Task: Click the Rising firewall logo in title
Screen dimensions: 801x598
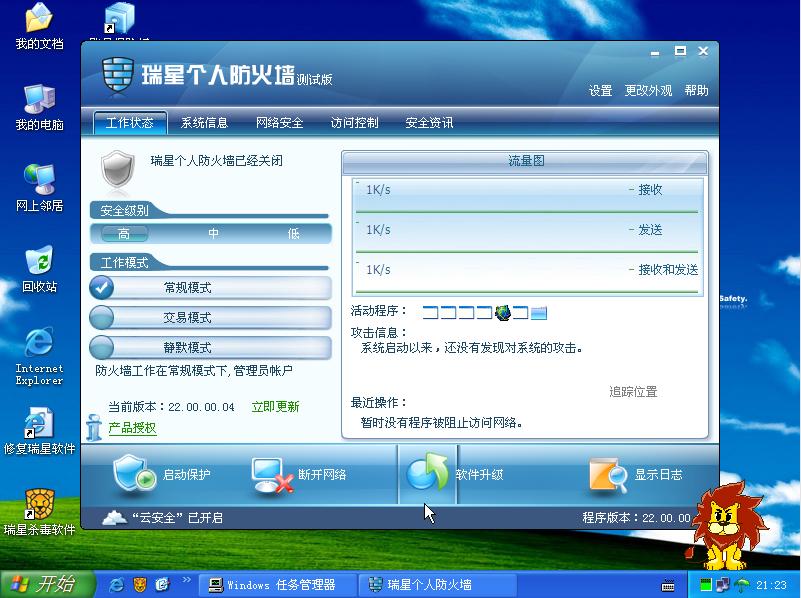Action: [x=117, y=75]
